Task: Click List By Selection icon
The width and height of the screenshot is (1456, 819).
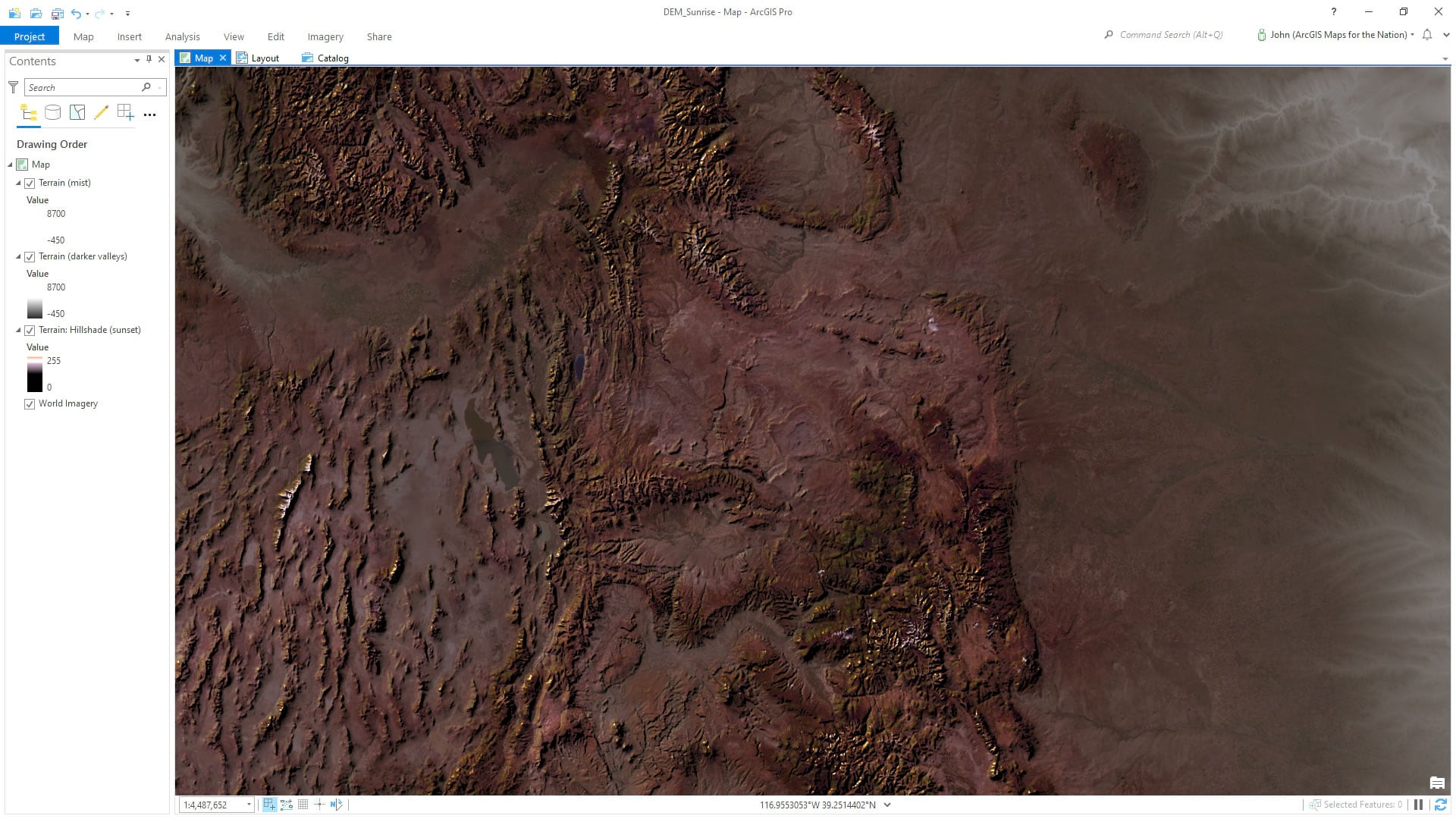Action: (x=77, y=113)
